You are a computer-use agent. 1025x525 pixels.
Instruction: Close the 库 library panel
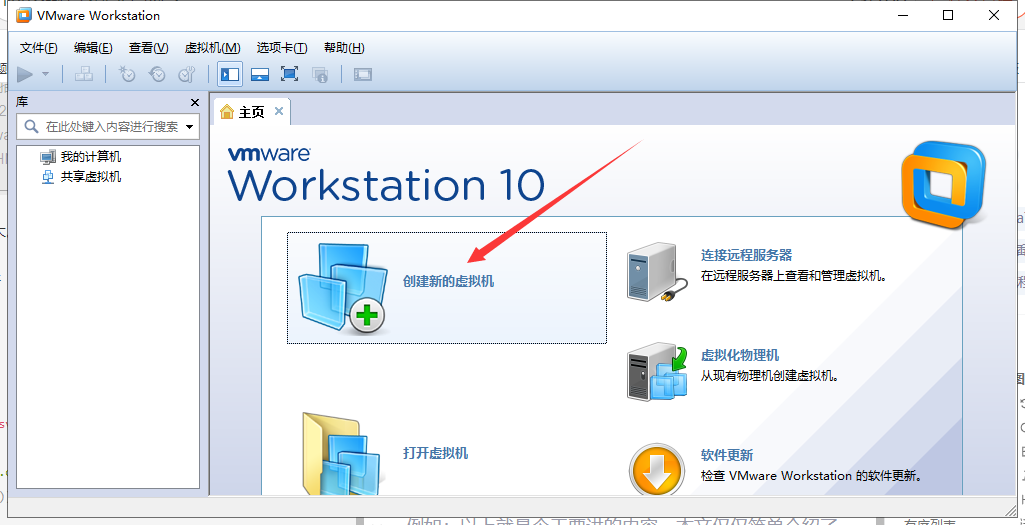[195, 103]
